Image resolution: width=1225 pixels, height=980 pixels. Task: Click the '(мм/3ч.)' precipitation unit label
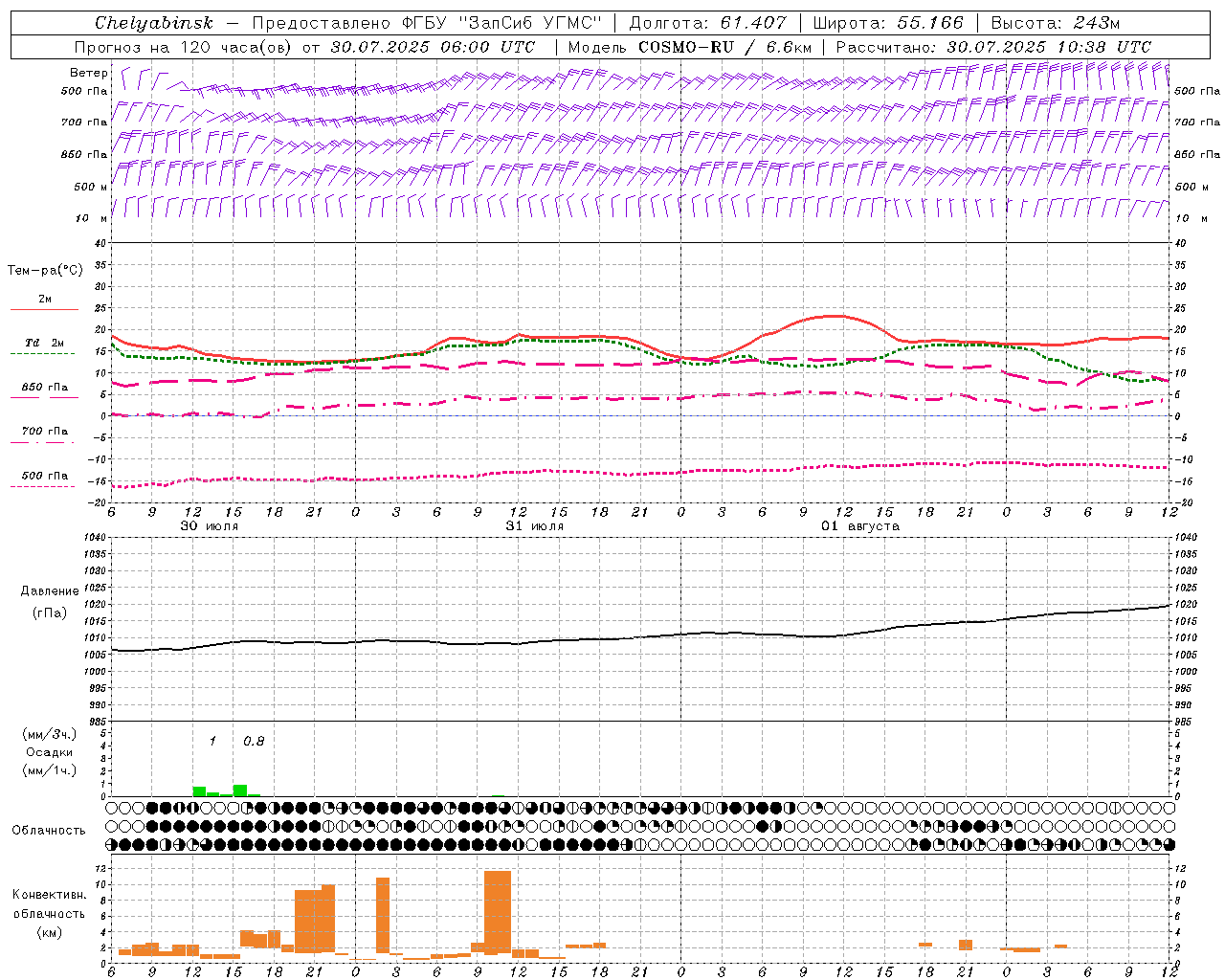50,734
